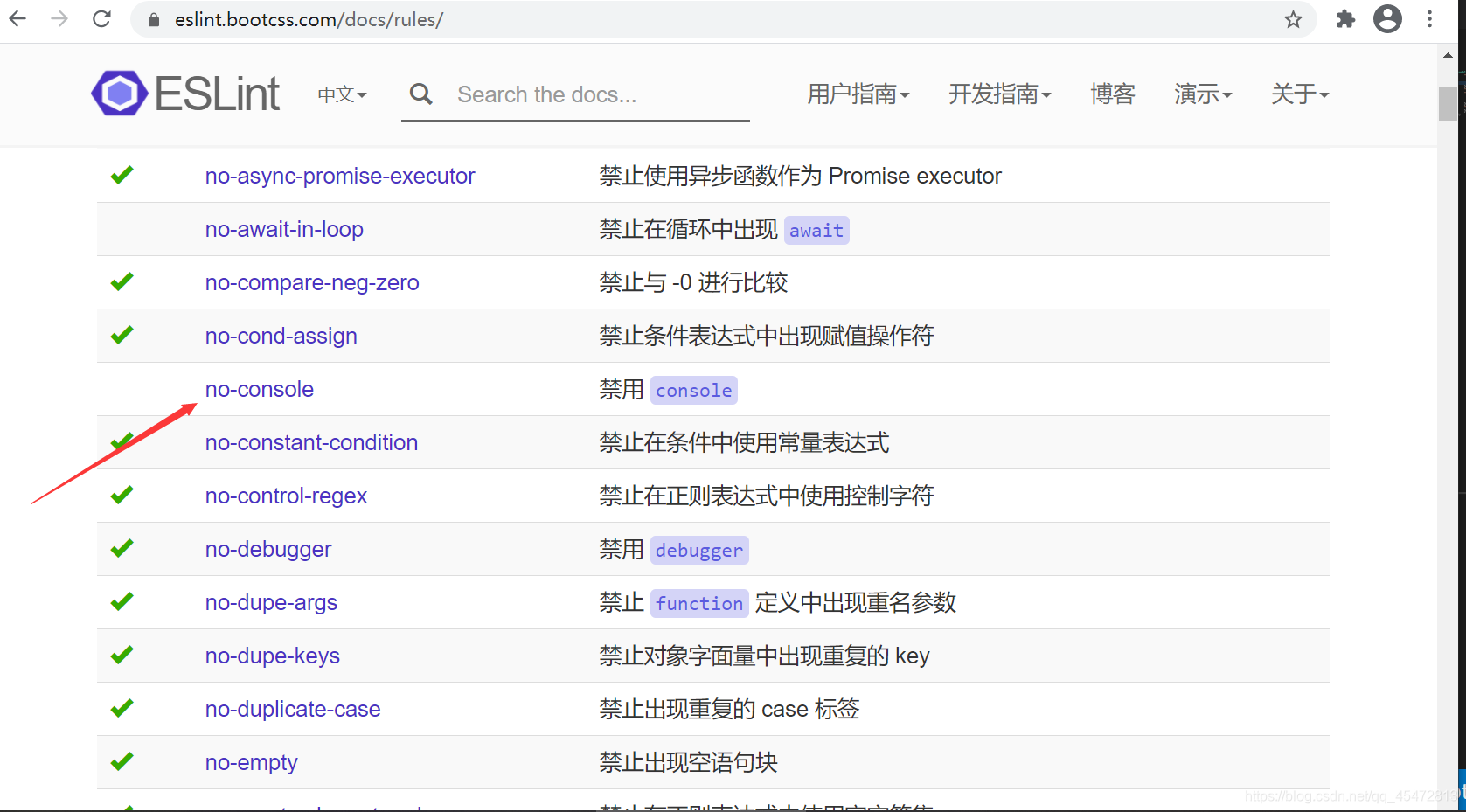Click the address bar URL
Viewport: 1466px width, 812px height.
coord(309,19)
